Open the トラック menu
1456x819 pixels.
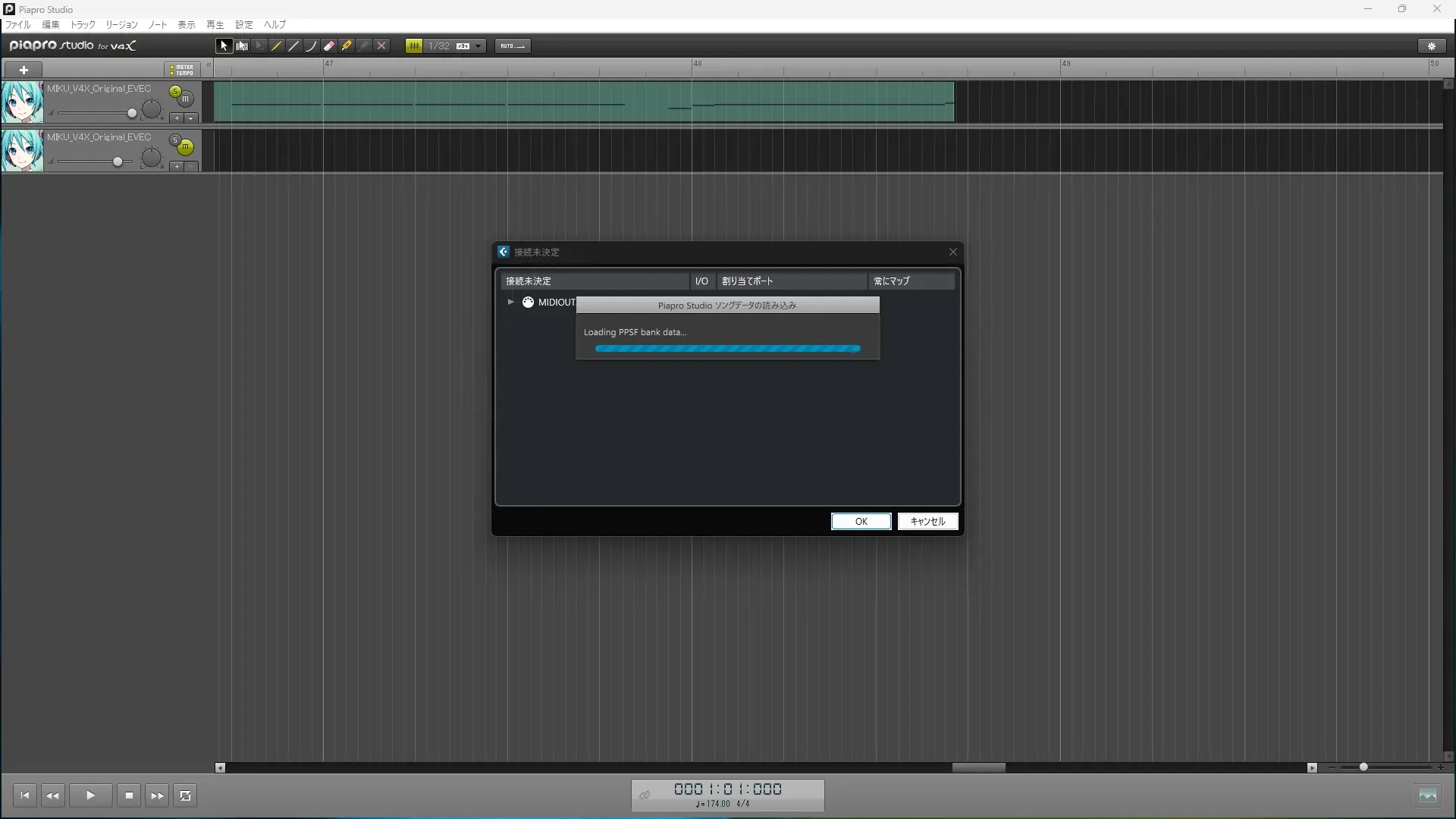[83, 25]
